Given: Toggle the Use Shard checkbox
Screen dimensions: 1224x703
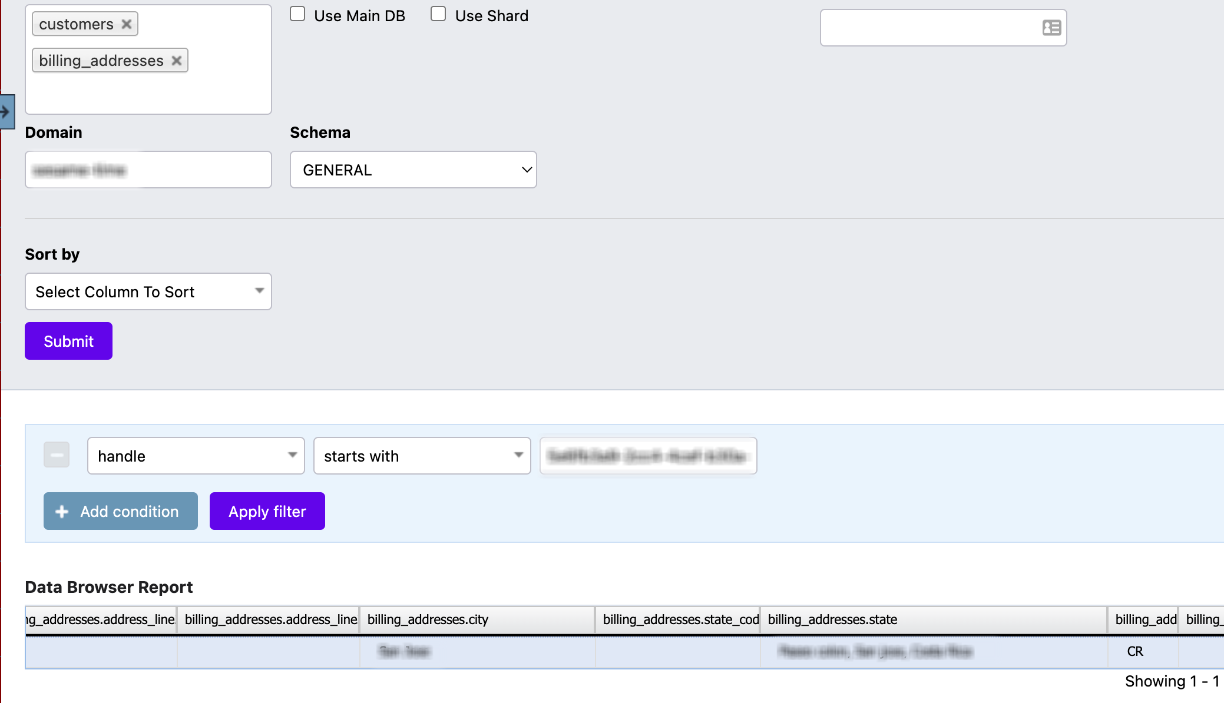Looking at the screenshot, I should (438, 15).
